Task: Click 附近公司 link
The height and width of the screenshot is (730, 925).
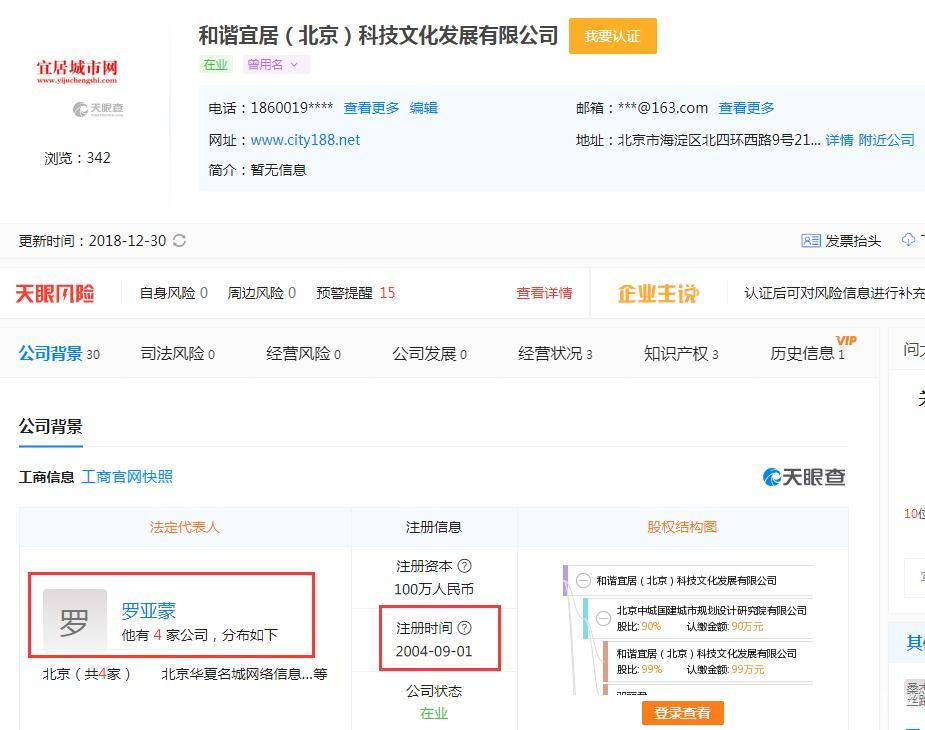Action: [x=886, y=140]
